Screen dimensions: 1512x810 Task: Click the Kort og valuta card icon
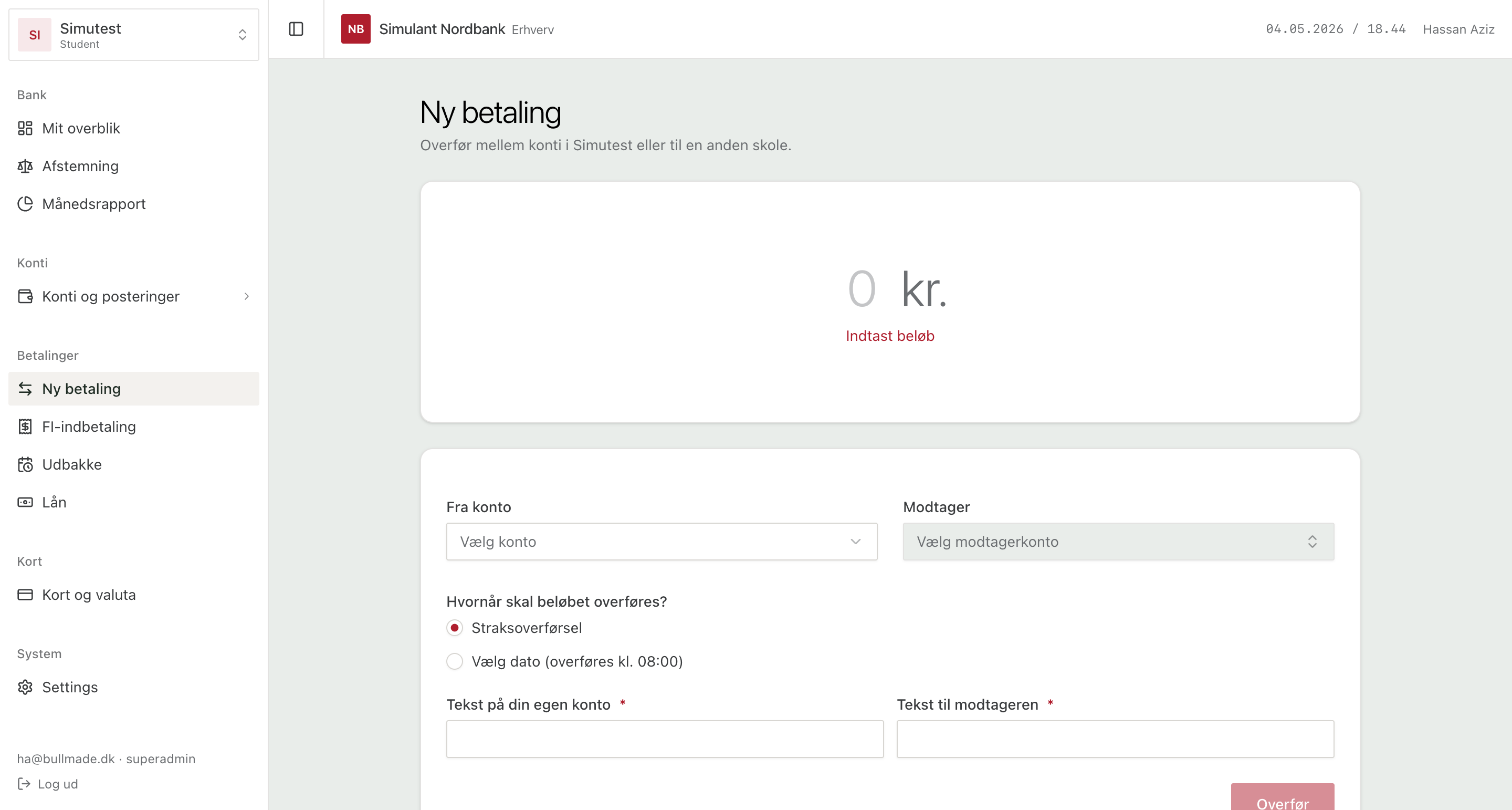point(25,595)
